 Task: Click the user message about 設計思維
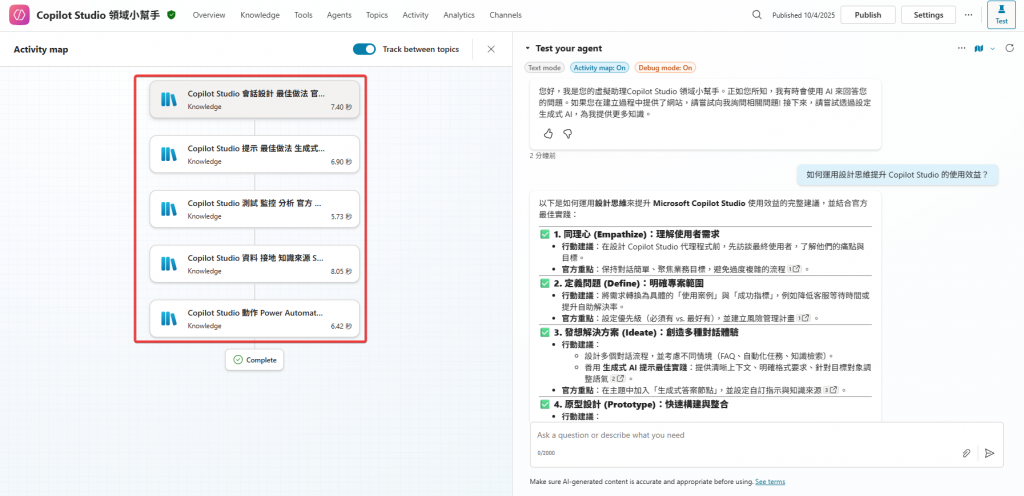tap(897, 174)
